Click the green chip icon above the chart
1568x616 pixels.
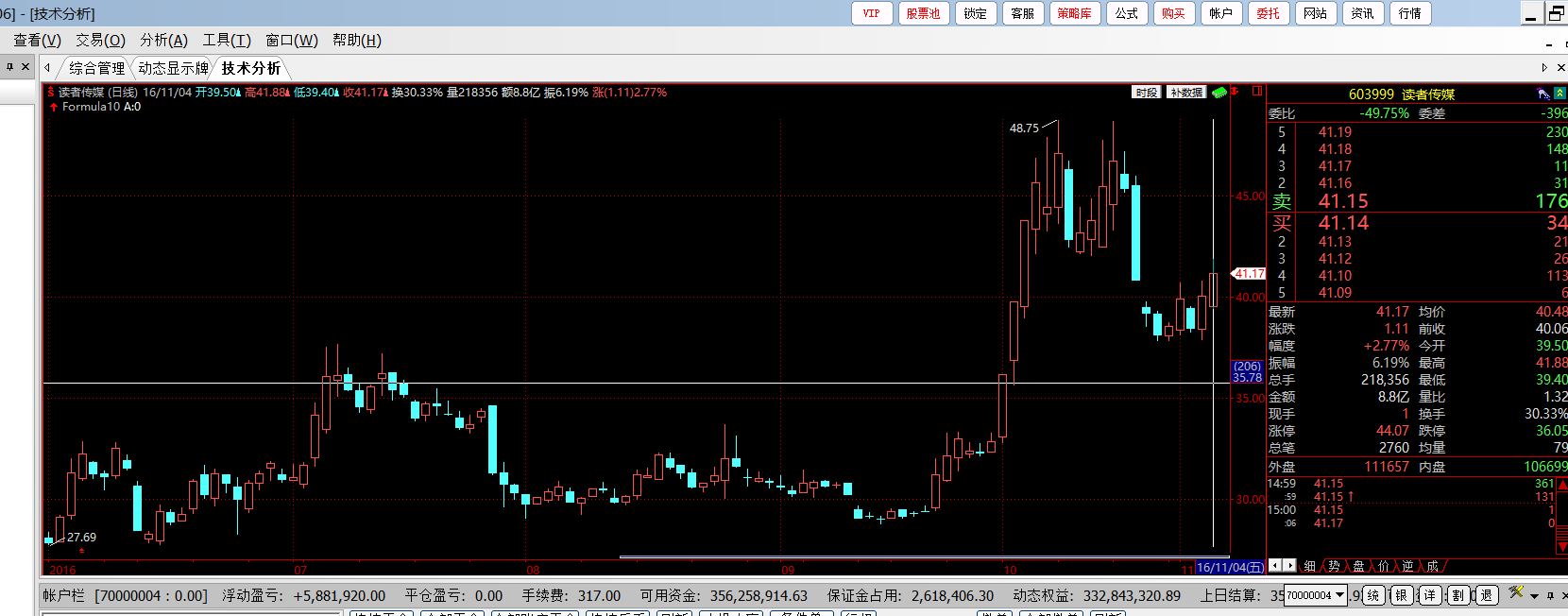click(x=1219, y=93)
